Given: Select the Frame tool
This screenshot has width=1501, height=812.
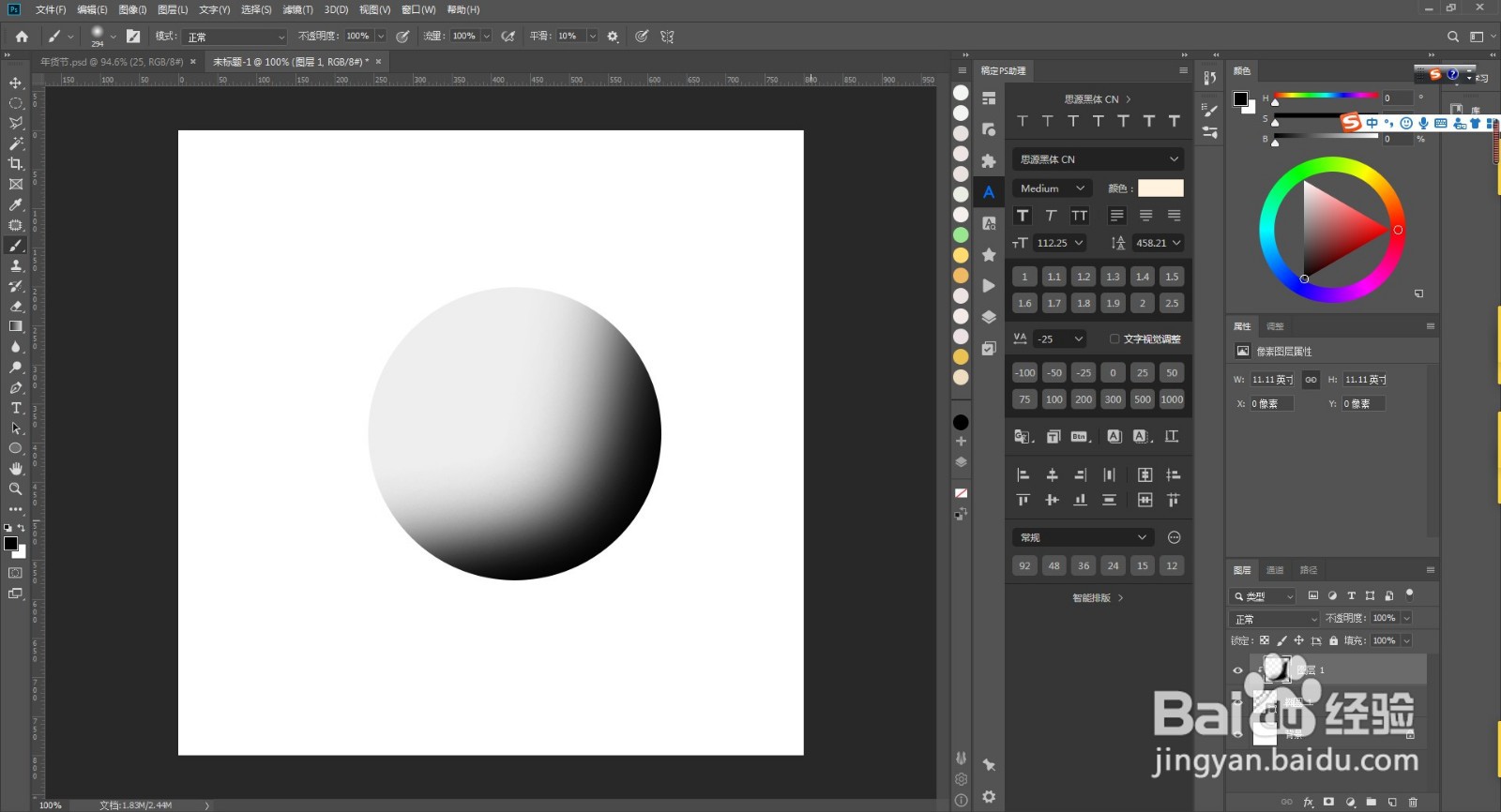Looking at the screenshot, I should pyautogui.click(x=16, y=185).
